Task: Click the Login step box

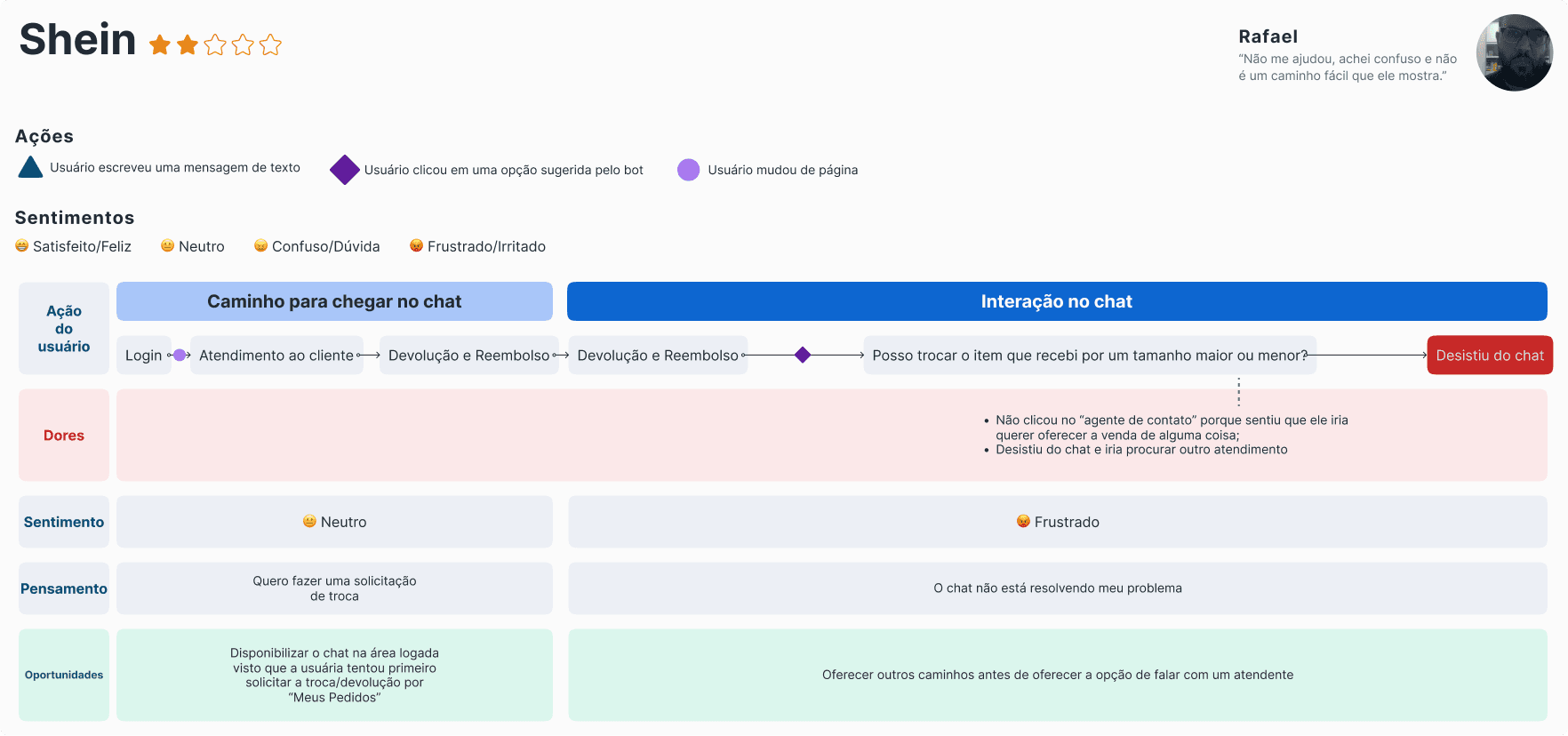Action: tap(144, 355)
